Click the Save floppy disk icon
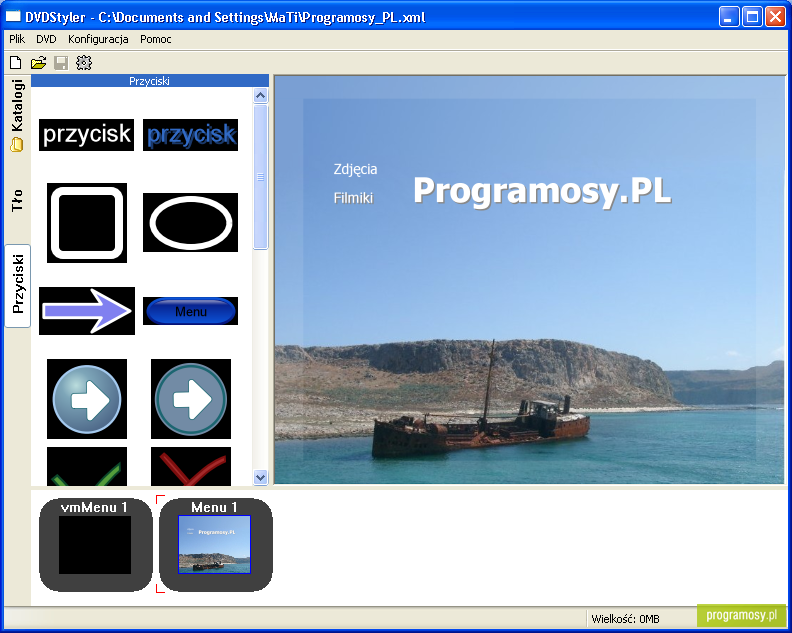The height and width of the screenshot is (633, 792). tap(61, 63)
